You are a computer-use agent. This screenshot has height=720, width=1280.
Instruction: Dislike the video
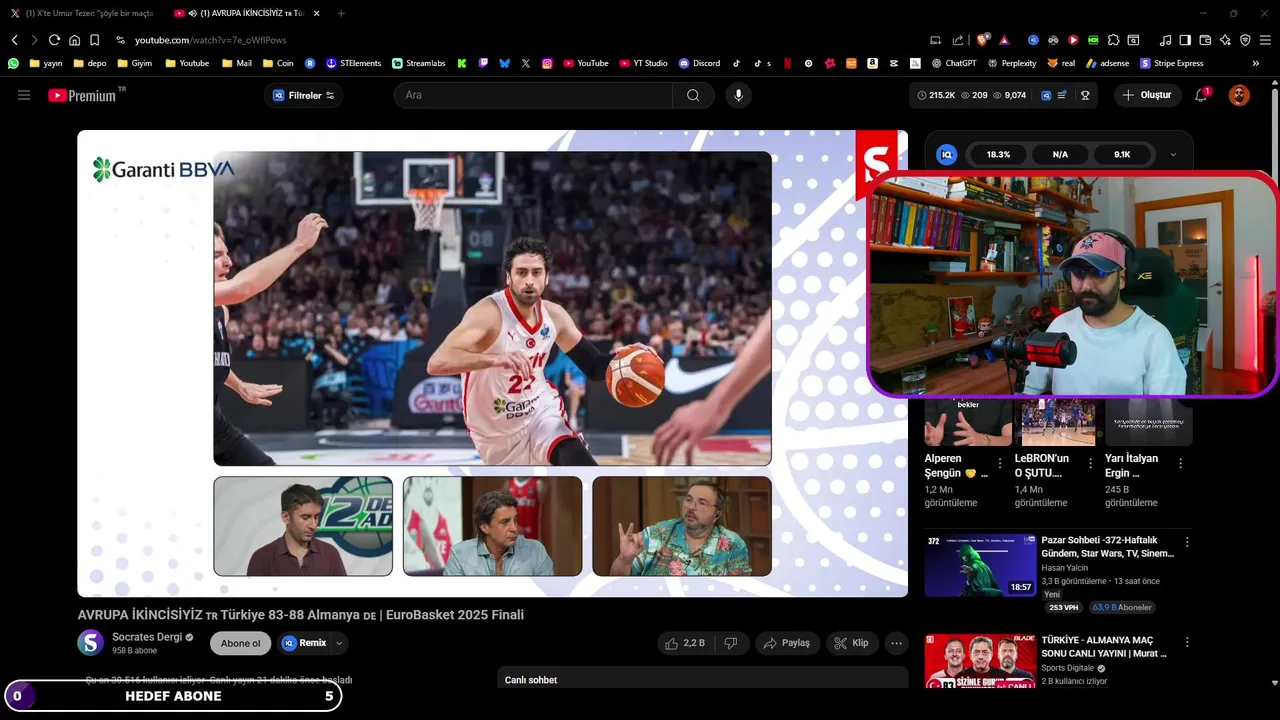731,643
